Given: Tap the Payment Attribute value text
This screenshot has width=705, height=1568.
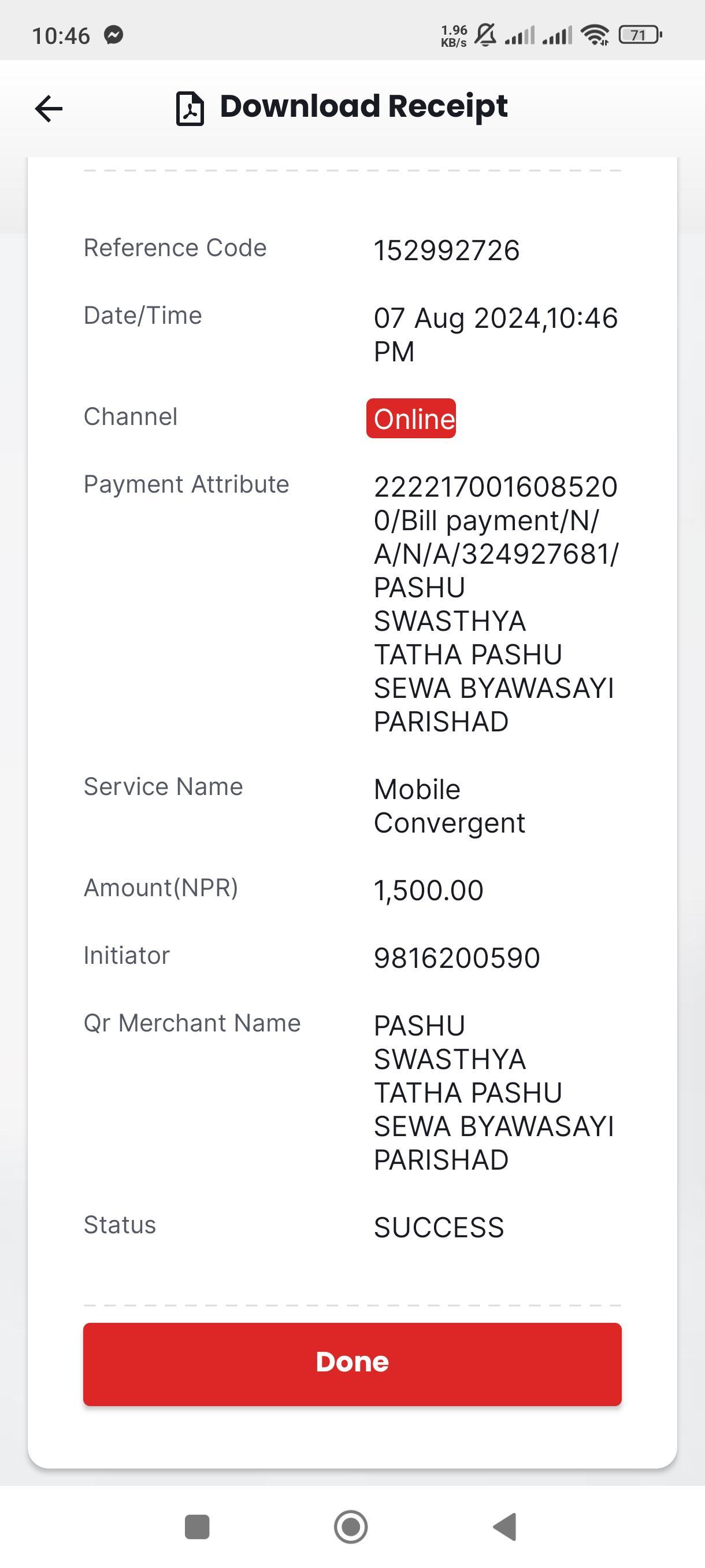Looking at the screenshot, I should [x=496, y=604].
